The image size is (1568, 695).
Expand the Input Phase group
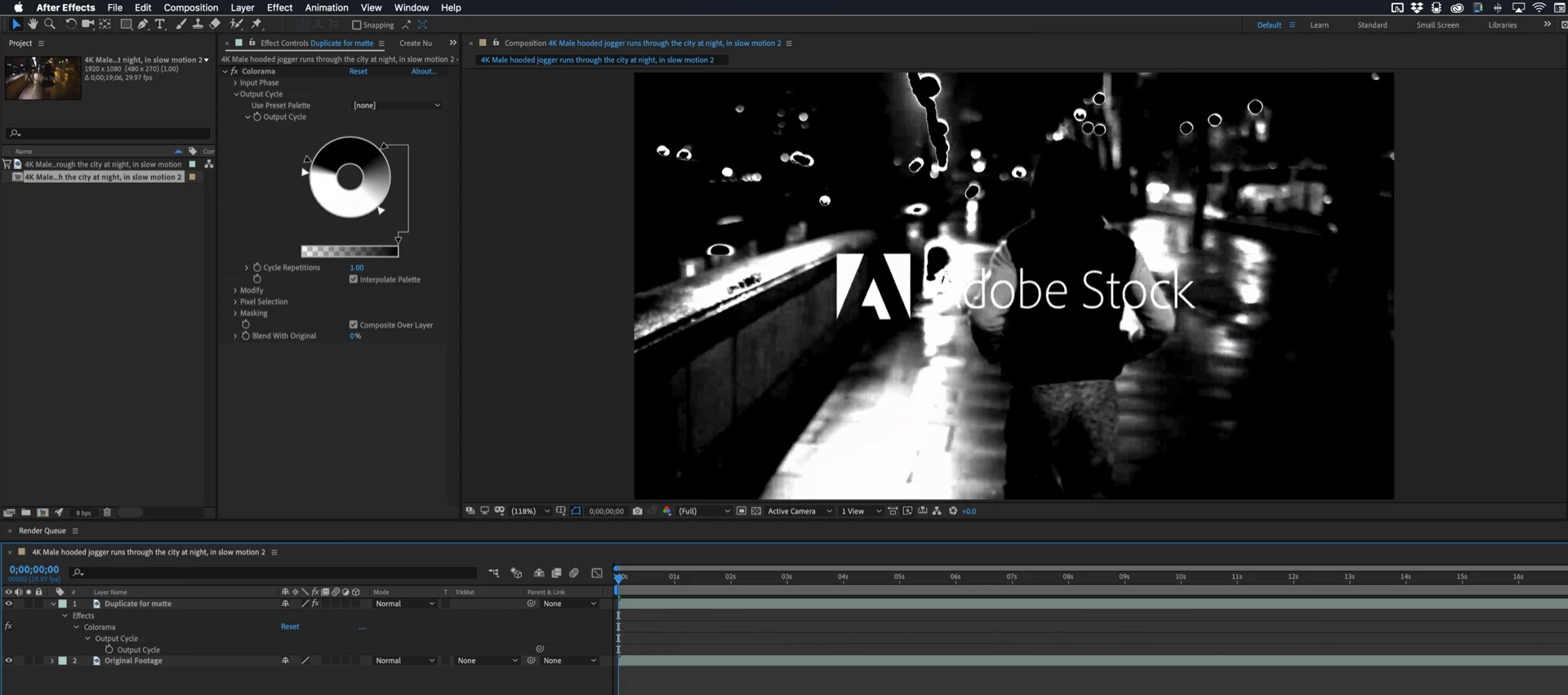(x=235, y=83)
